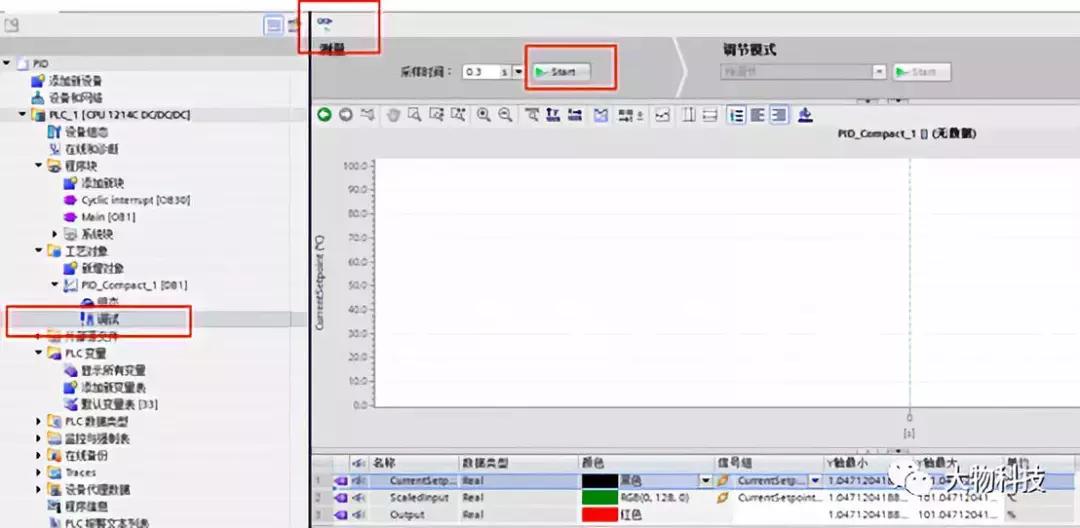Viewport: 1080px width, 528px height.
Task: Collapse the 程序块 (program blocks) folder
Action: [x=39, y=165]
